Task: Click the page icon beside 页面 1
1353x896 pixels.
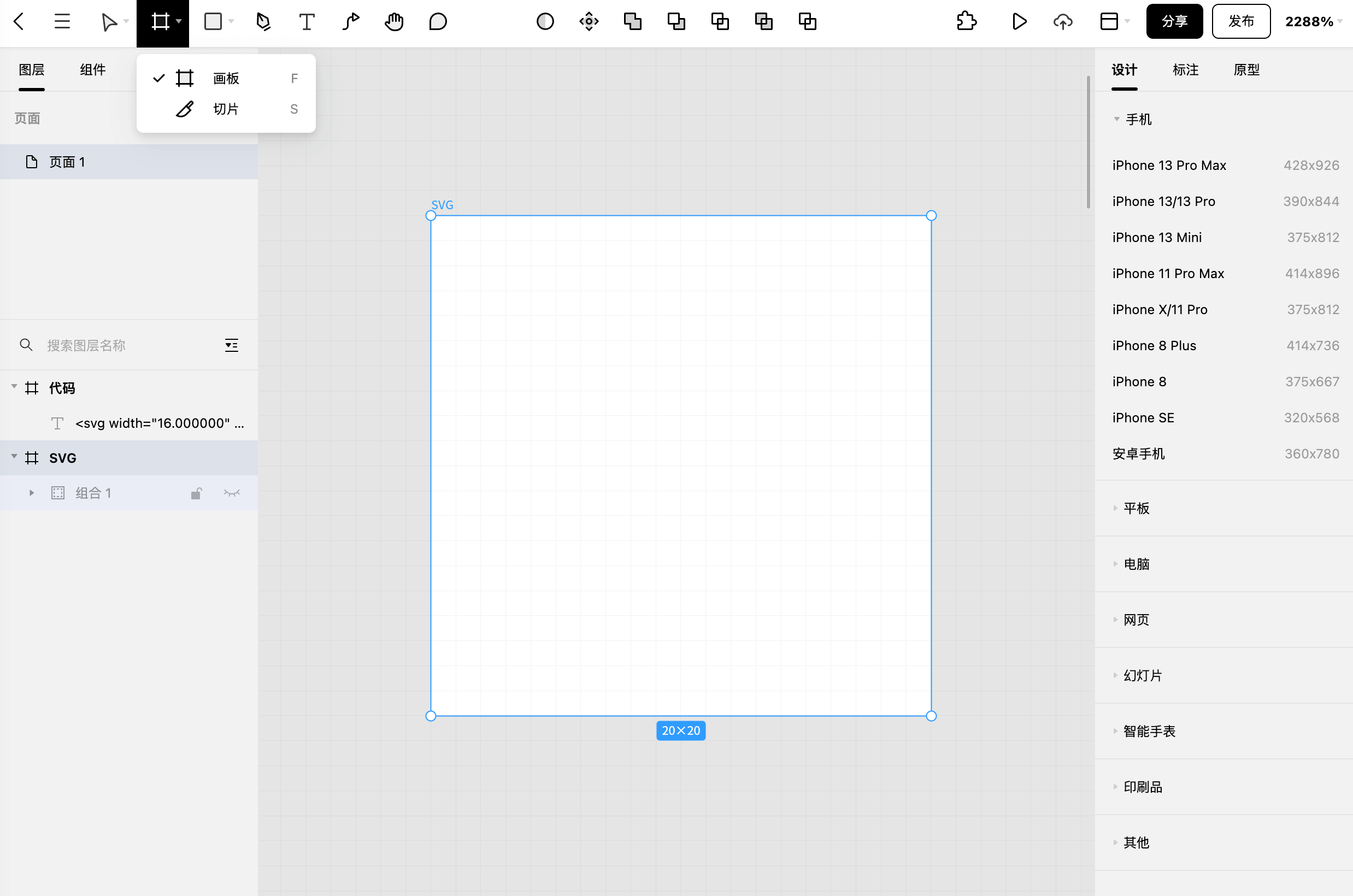Action: pos(32,162)
